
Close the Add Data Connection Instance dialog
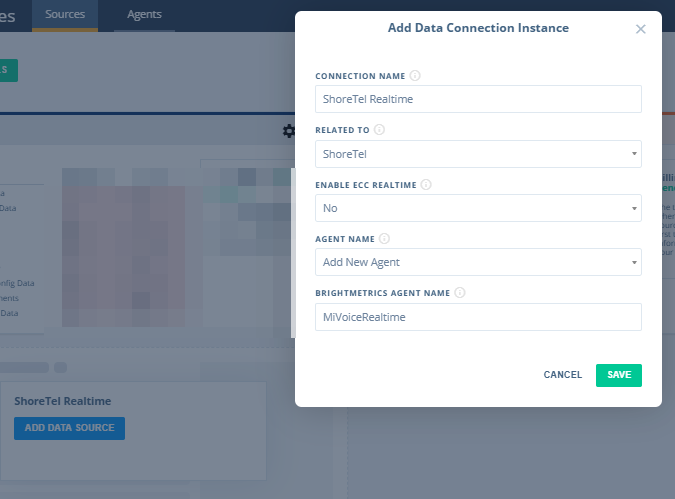641,29
